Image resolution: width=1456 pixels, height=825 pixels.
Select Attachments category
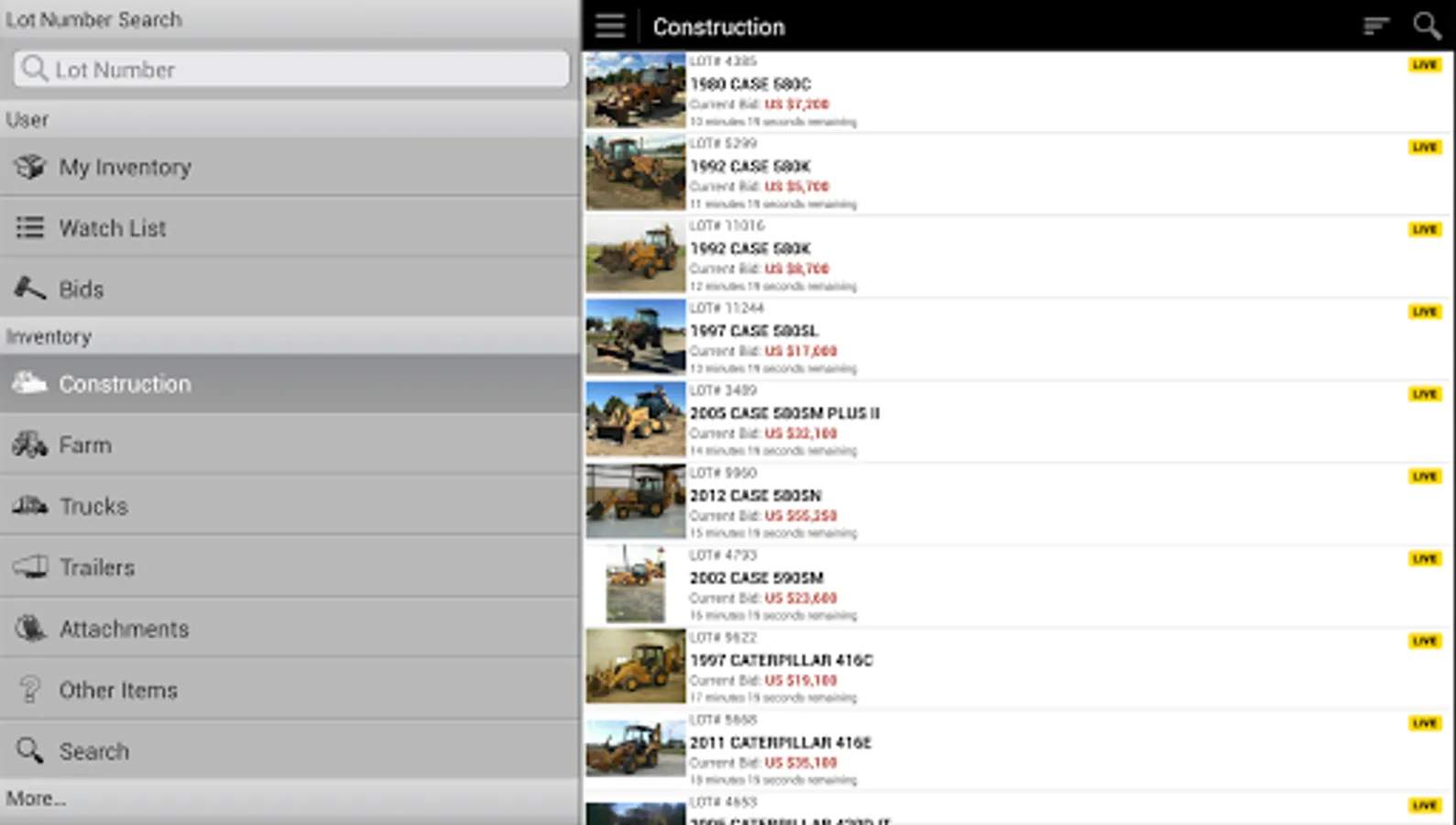(x=290, y=628)
